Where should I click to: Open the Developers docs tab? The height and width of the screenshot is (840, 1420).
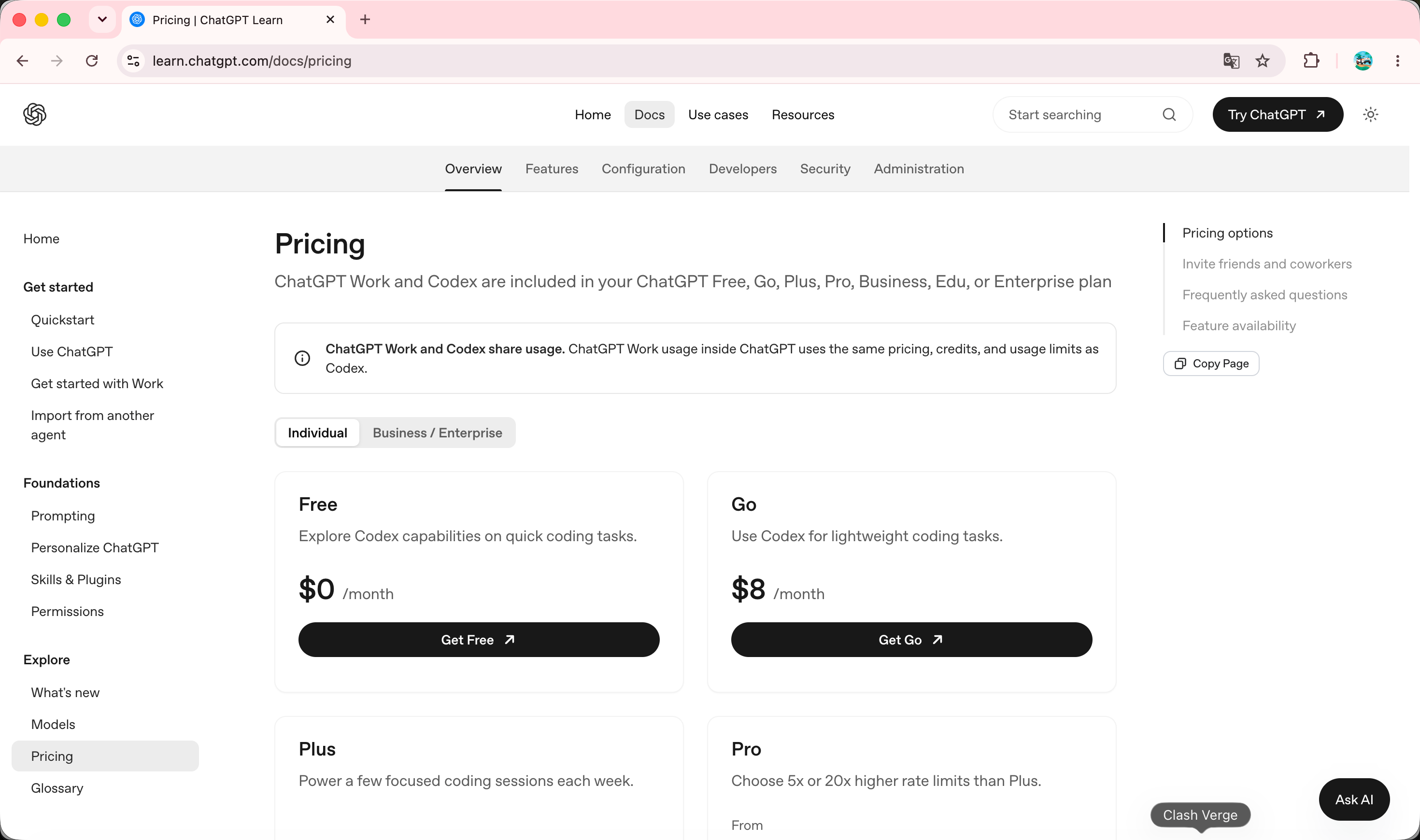tap(742, 168)
